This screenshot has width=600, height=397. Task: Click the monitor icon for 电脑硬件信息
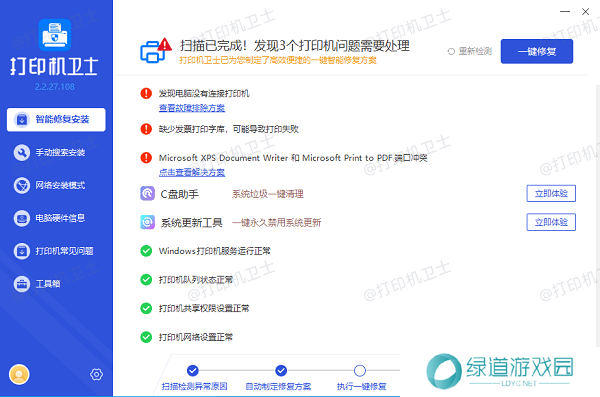[x=22, y=219]
